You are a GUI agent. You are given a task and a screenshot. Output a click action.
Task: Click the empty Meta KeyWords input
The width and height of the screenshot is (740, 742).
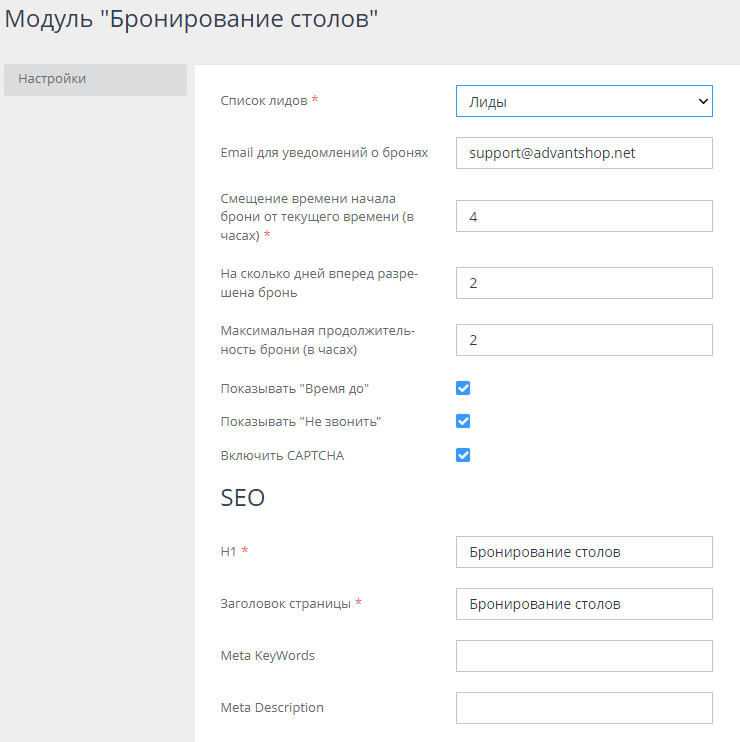584,656
